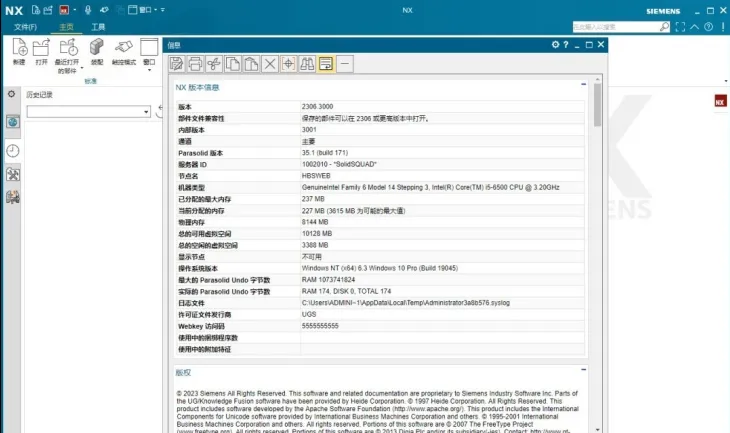Click the Print icon in Information toolbar
Image resolution: width=730 pixels, height=433 pixels.
pos(195,64)
